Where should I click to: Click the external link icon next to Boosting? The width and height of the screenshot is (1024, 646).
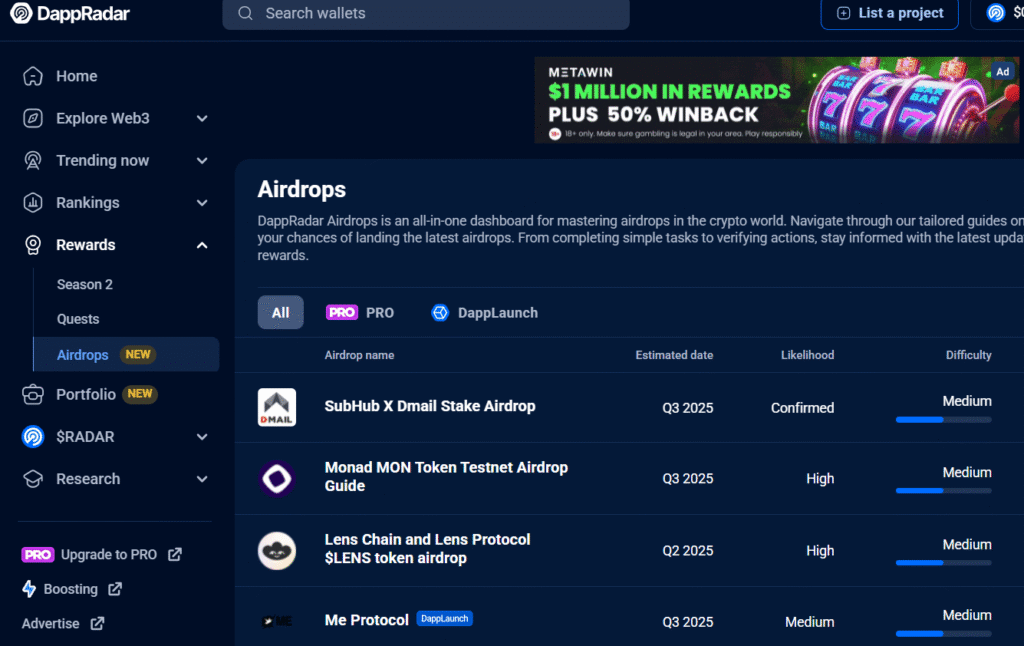(115, 589)
